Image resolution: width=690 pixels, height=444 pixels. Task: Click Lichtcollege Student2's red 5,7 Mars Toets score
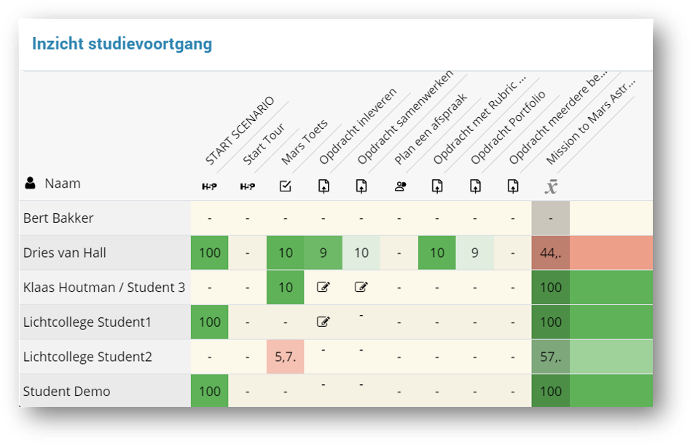(x=285, y=357)
